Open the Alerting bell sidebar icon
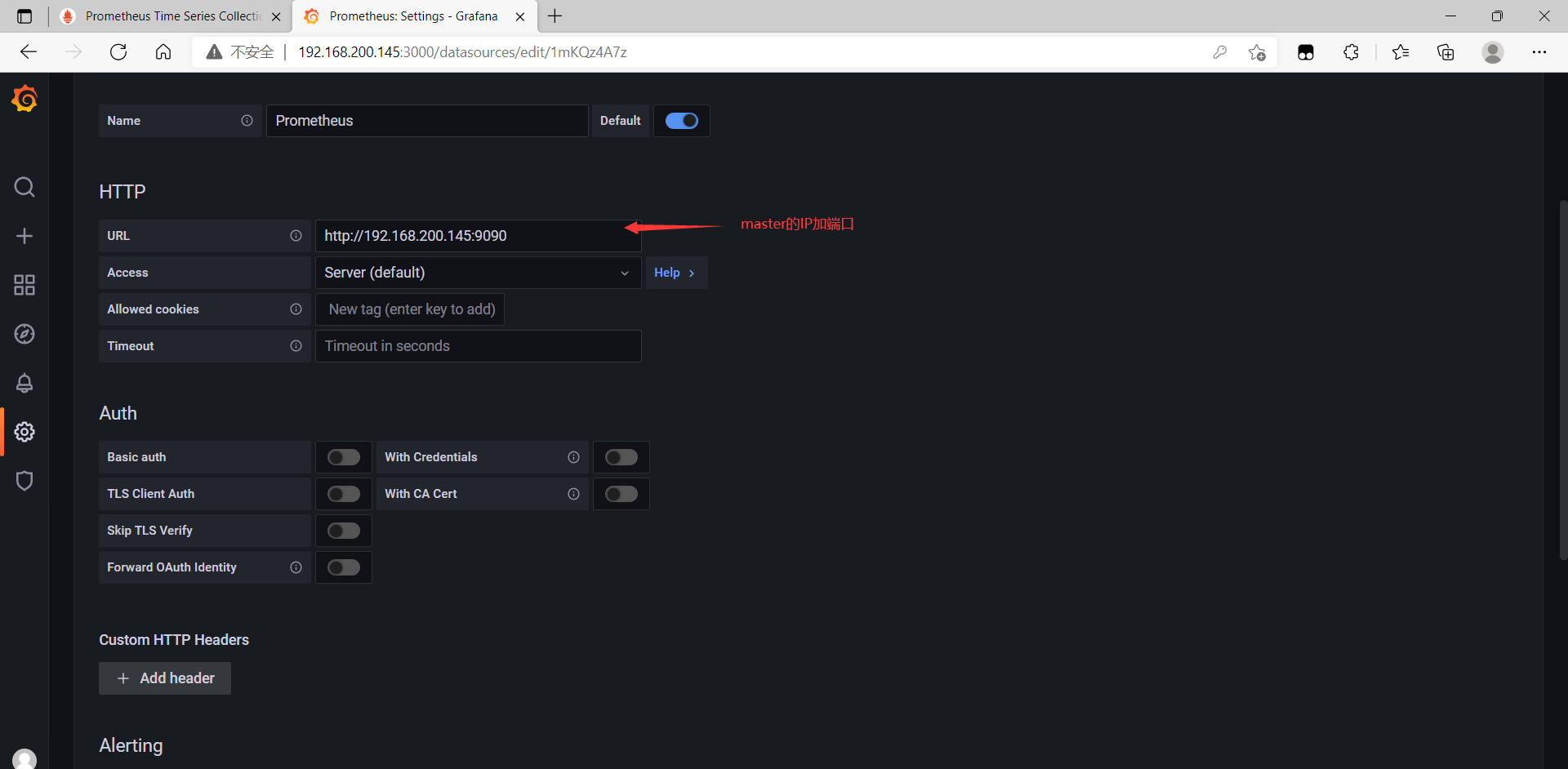Image resolution: width=1568 pixels, height=769 pixels. [24, 383]
